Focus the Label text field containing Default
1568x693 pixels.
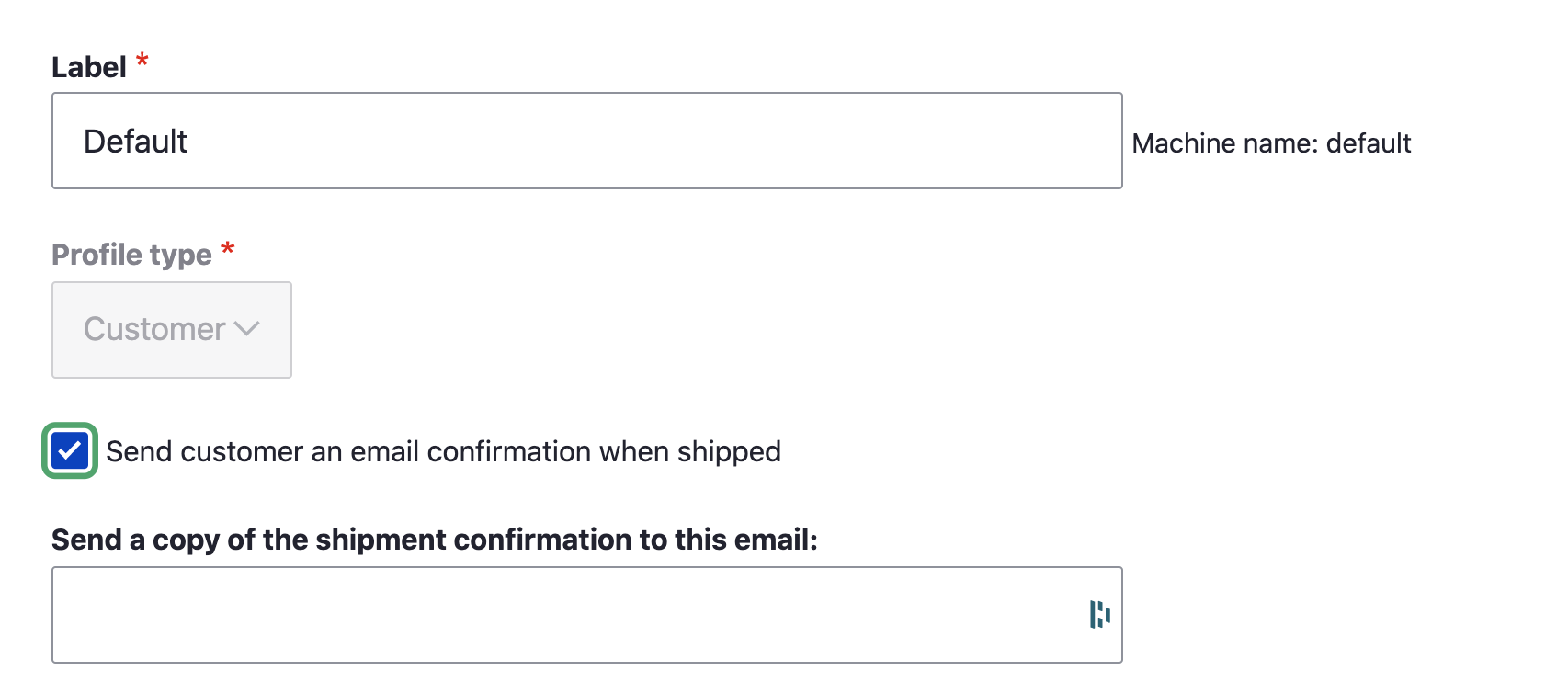pyautogui.click(x=587, y=141)
